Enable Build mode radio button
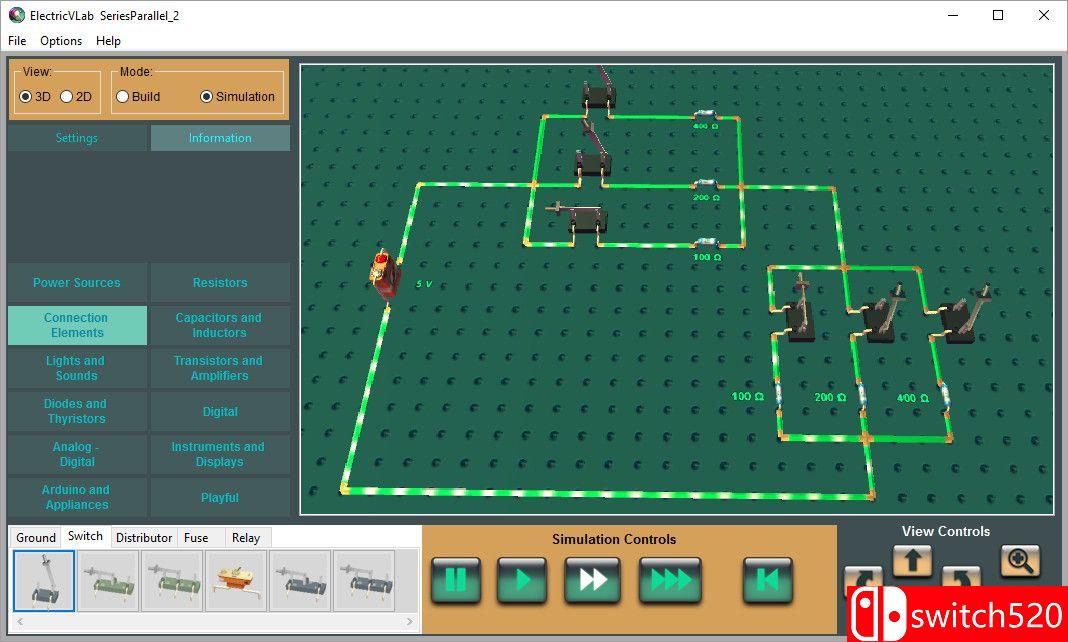 click(x=123, y=97)
